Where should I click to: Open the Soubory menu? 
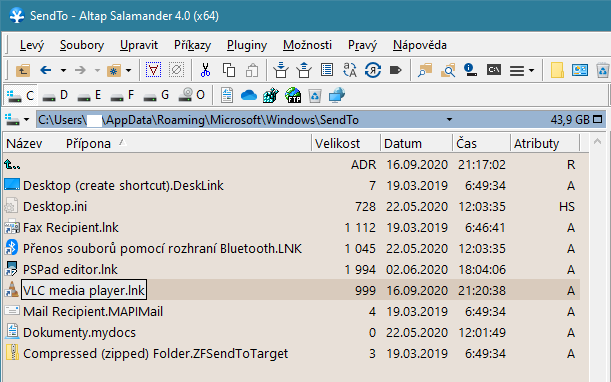[x=82, y=45]
